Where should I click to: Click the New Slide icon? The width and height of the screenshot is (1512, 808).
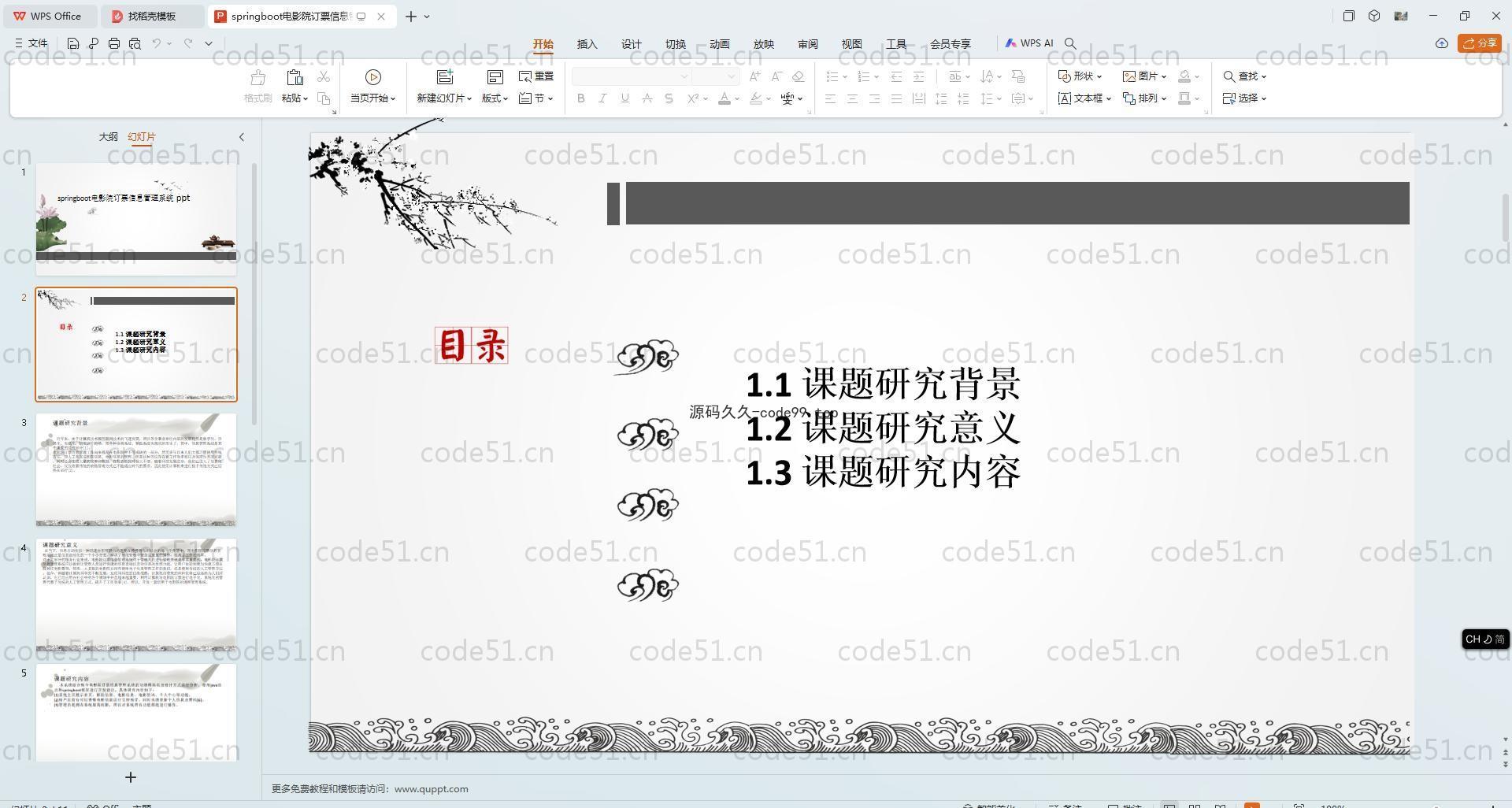(x=445, y=77)
